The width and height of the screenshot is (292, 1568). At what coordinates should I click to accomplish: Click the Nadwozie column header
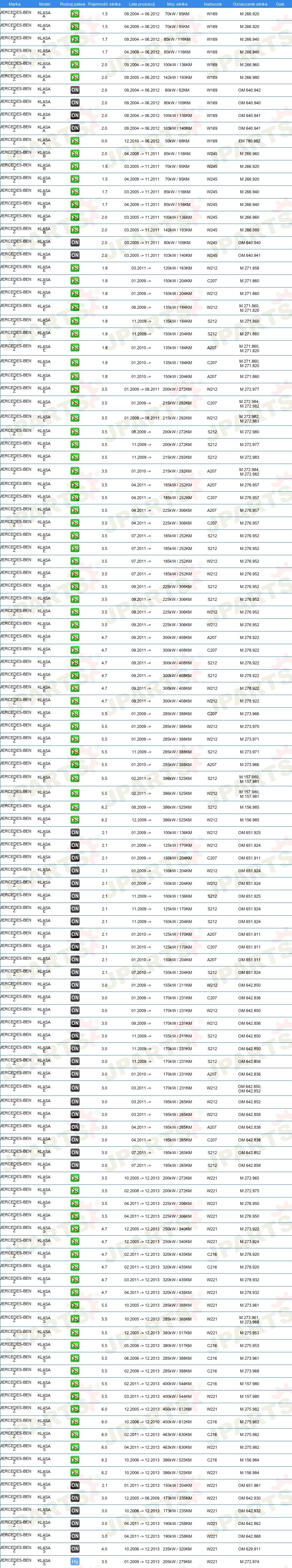(212, 4)
